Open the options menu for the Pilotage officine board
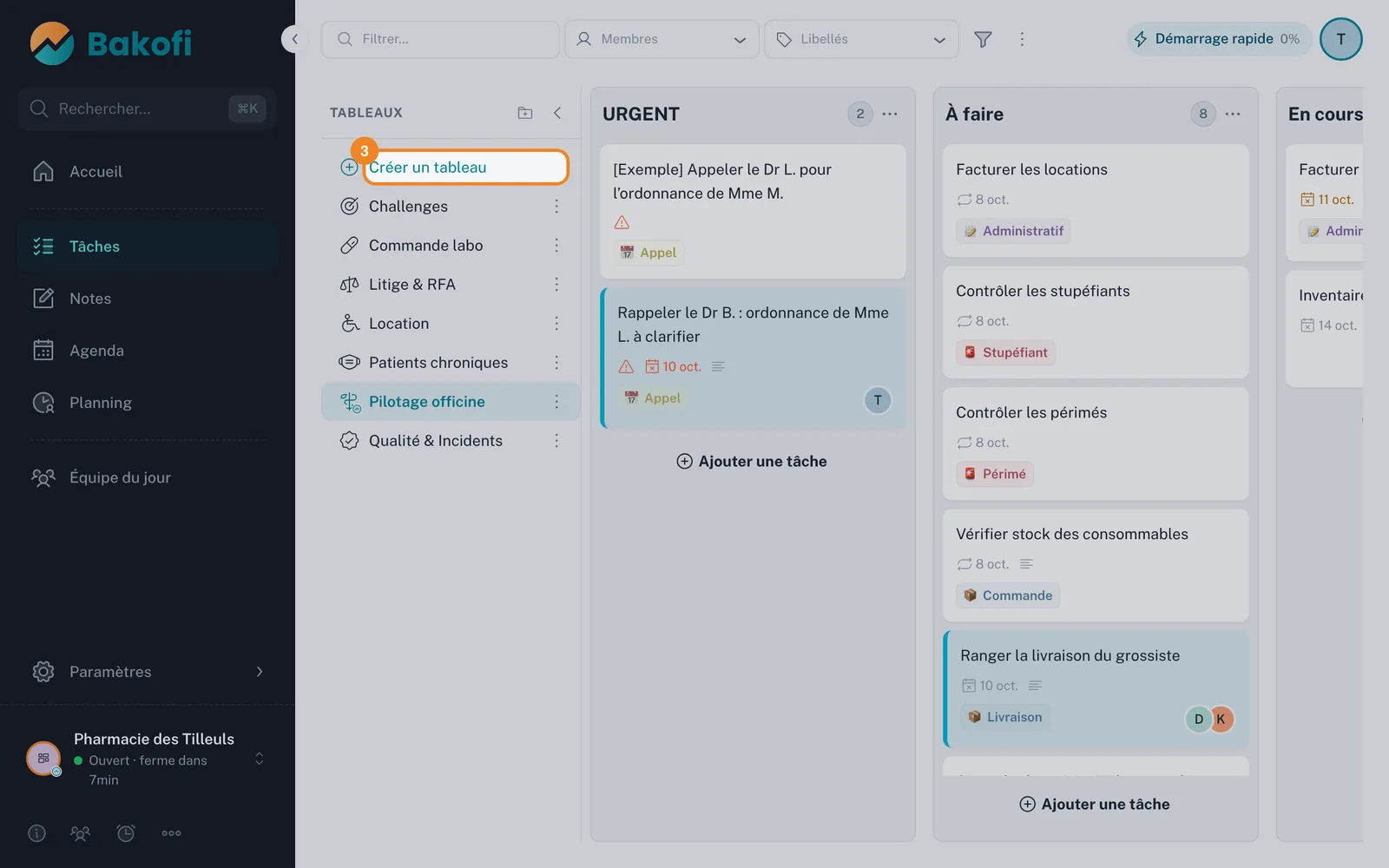The image size is (1389, 868). click(556, 402)
